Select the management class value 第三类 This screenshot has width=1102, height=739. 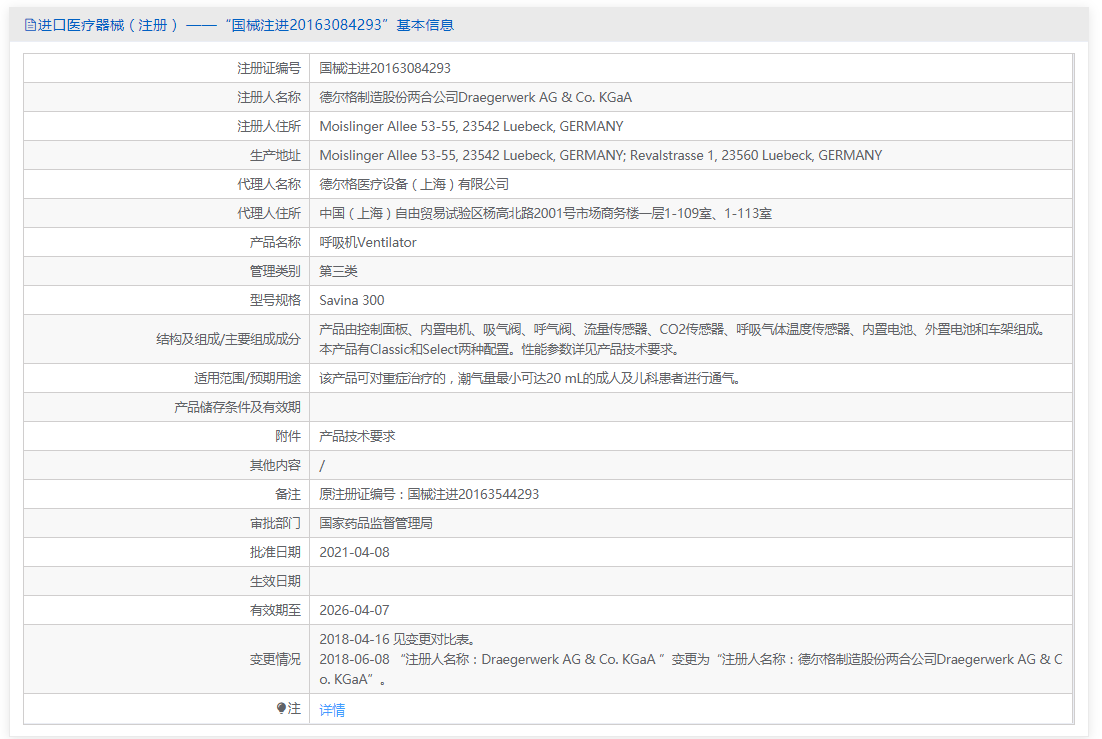[338, 271]
